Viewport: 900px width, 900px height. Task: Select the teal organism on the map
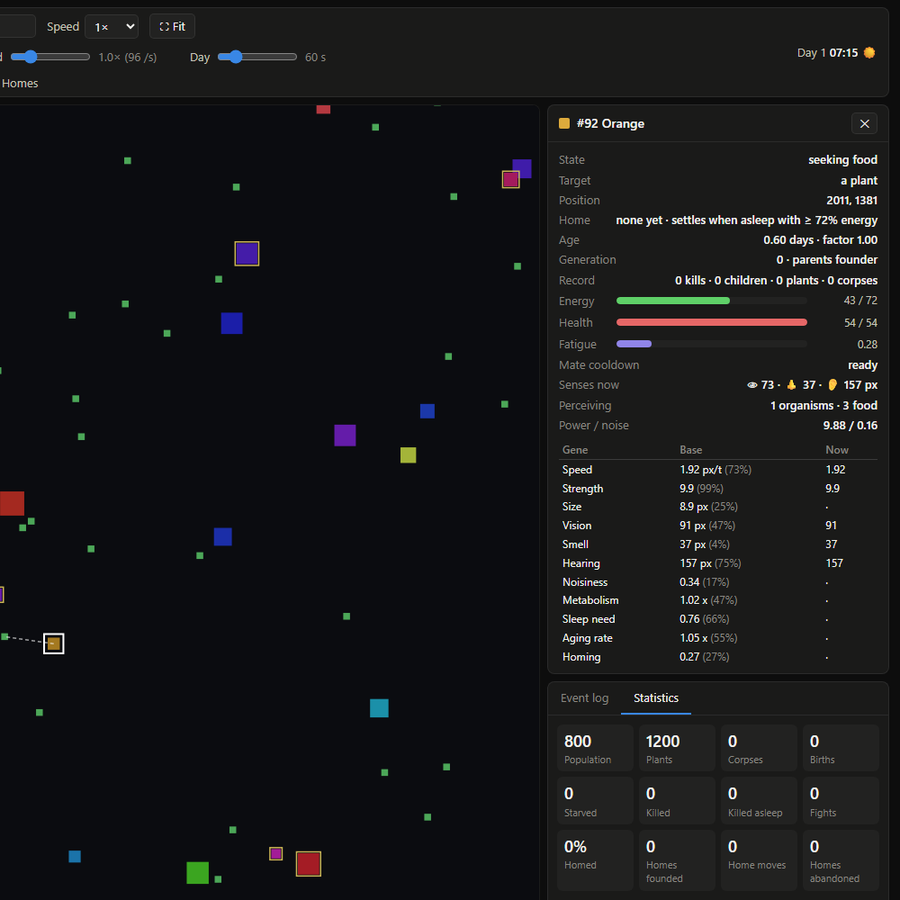[x=379, y=708]
